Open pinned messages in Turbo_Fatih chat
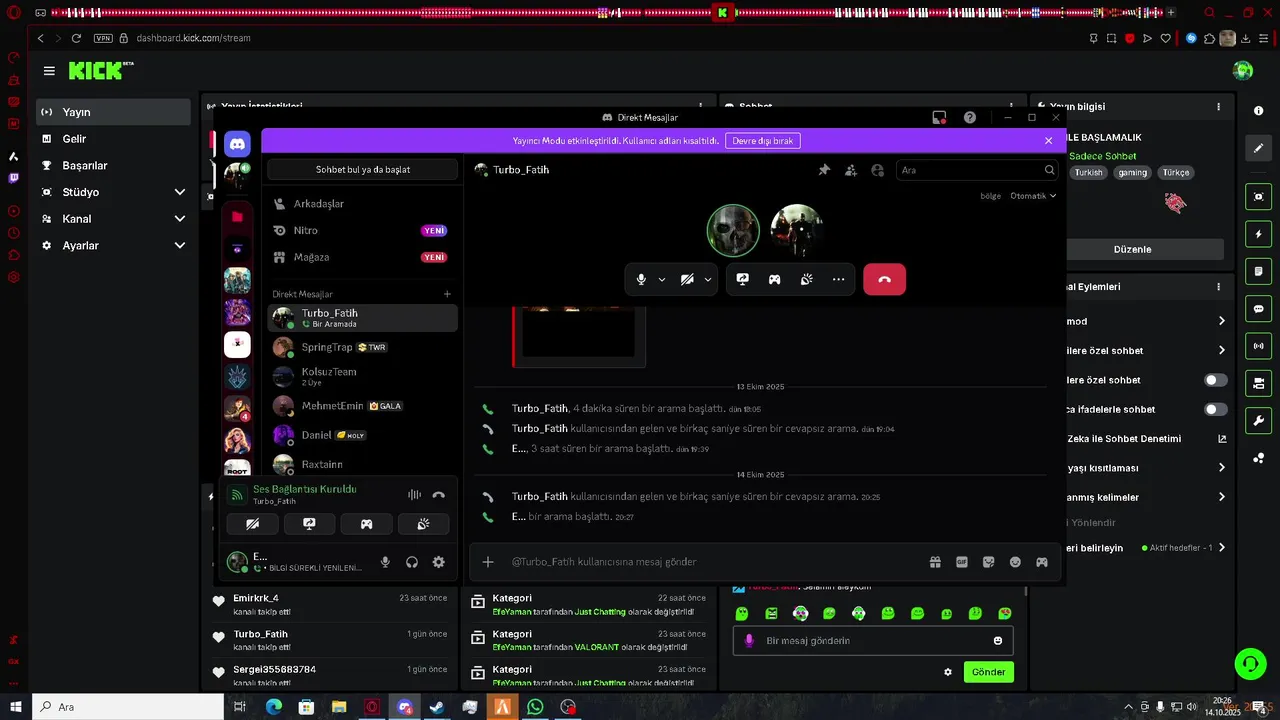The image size is (1280, 720). tap(824, 170)
